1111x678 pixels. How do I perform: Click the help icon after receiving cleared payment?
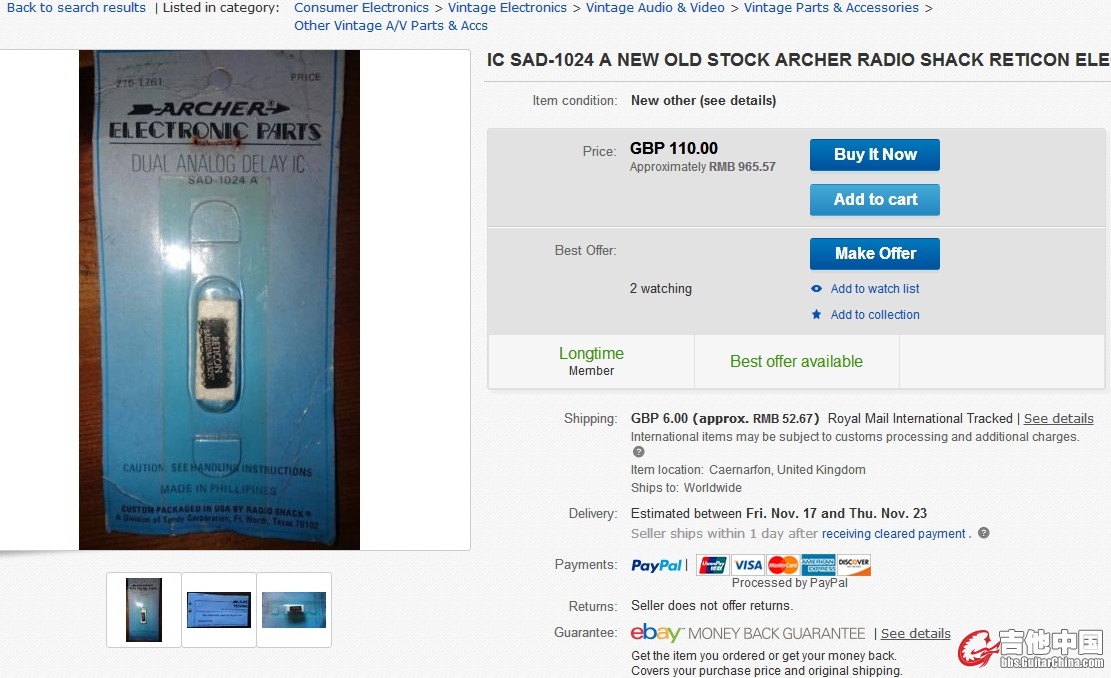pyautogui.click(x=983, y=533)
